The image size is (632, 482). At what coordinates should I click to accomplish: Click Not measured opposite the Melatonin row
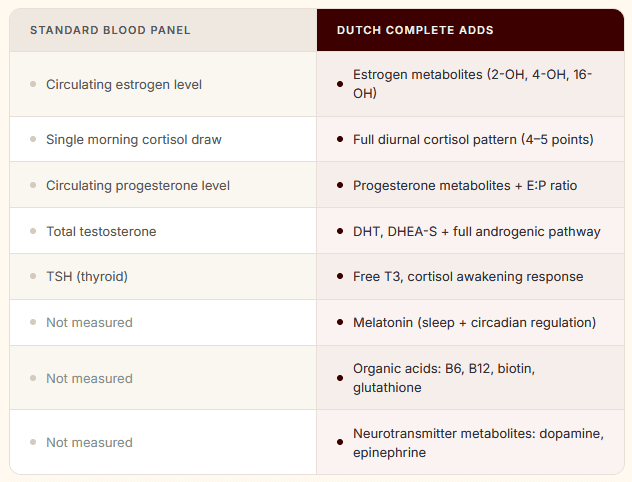pos(89,322)
